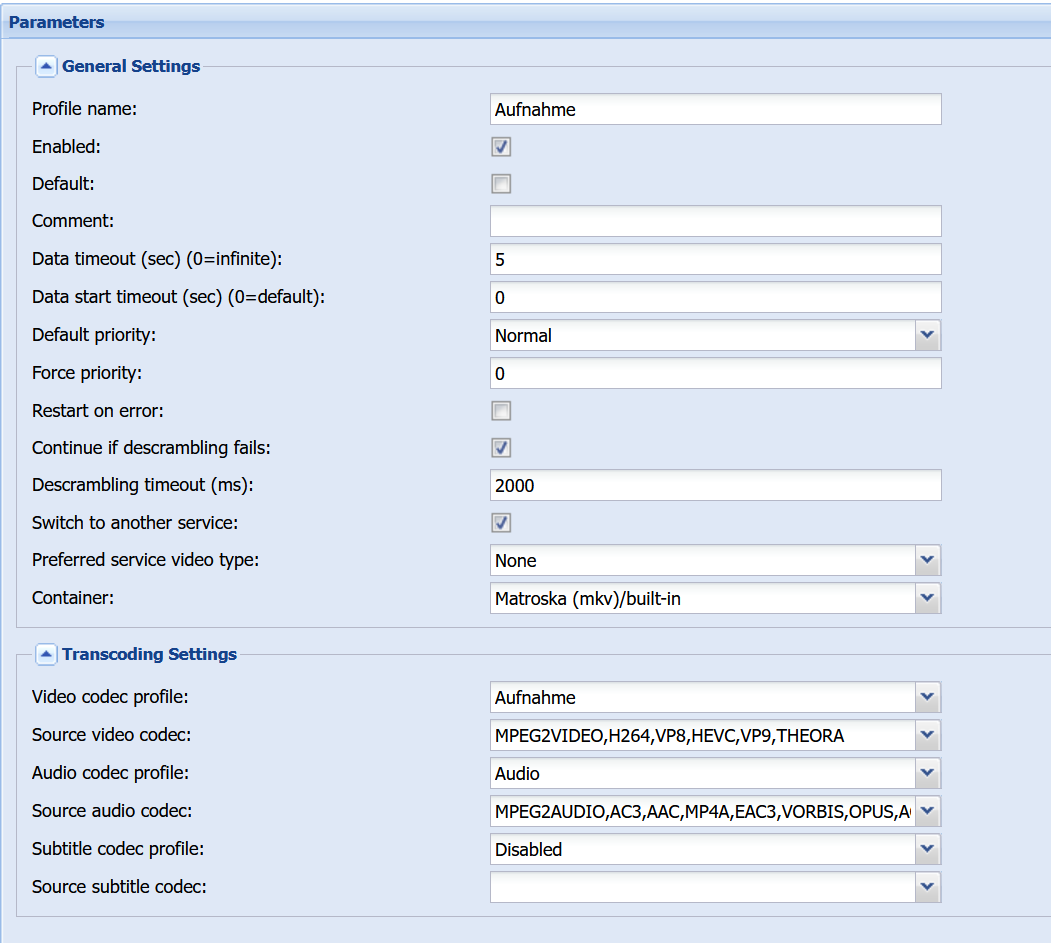Collapse the Transcoding Settings section
This screenshot has height=943, width=1051.
[x=46, y=654]
